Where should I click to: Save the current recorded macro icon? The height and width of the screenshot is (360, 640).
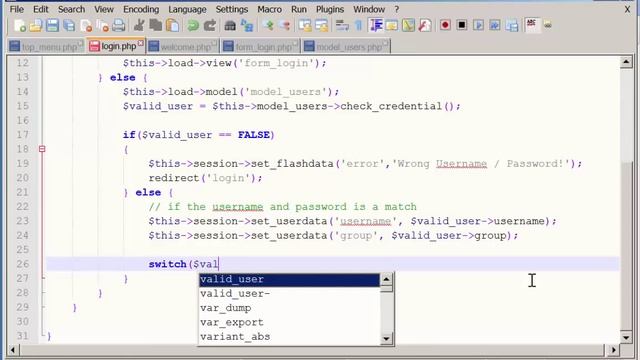[511, 25]
